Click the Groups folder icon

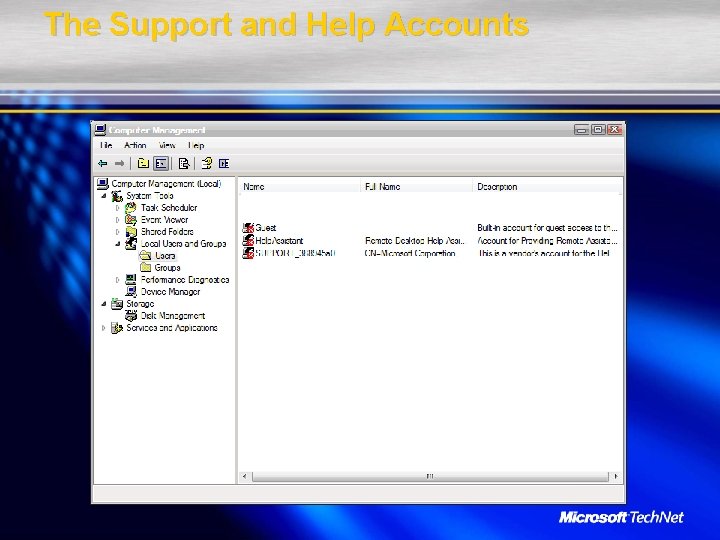[146, 267]
